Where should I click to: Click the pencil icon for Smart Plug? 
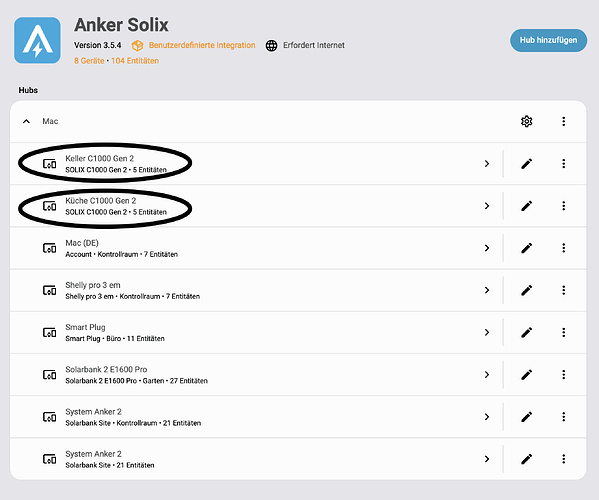[526, 332]
